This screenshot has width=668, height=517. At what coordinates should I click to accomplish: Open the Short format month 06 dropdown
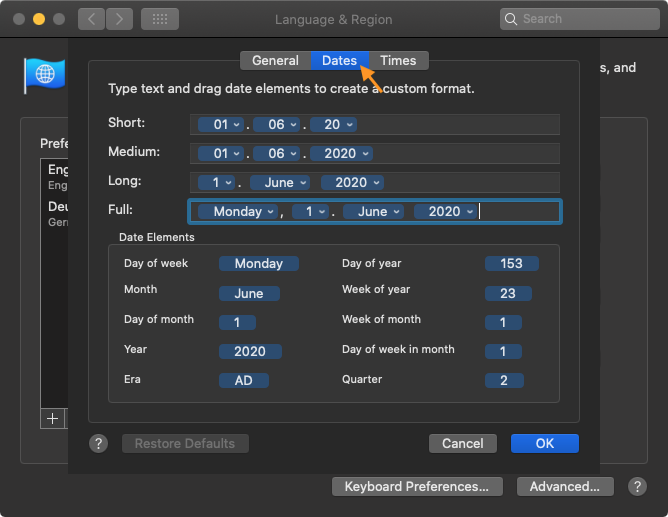[276, 124]
